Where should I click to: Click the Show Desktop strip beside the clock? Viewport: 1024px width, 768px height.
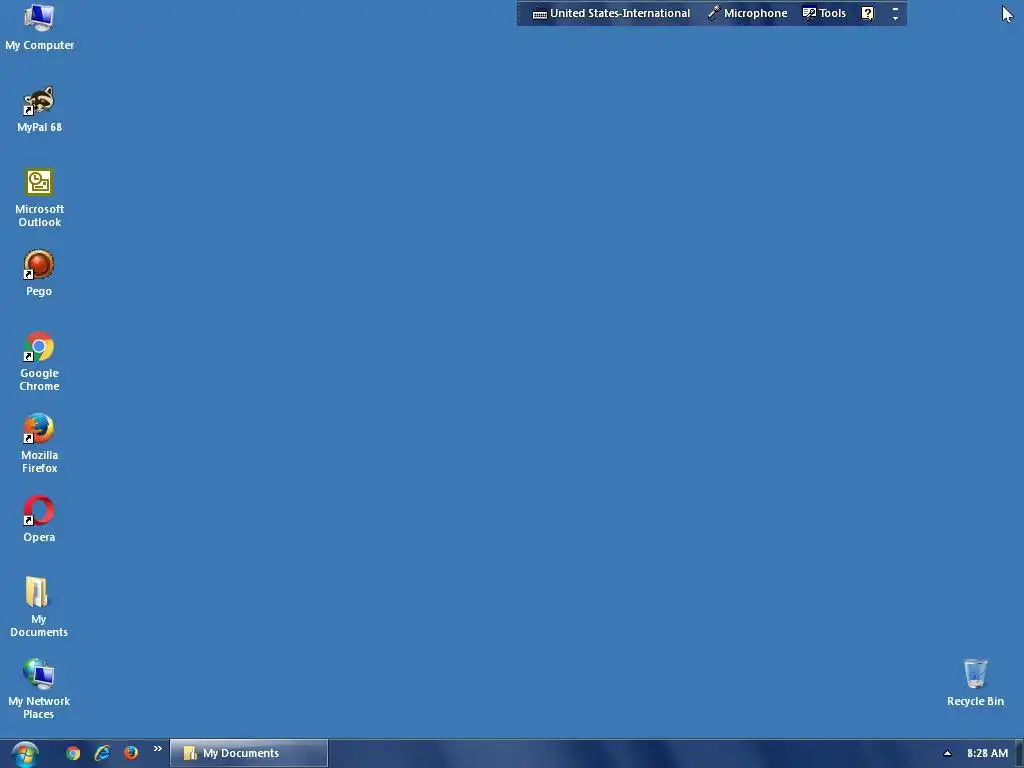[1019, 754]
